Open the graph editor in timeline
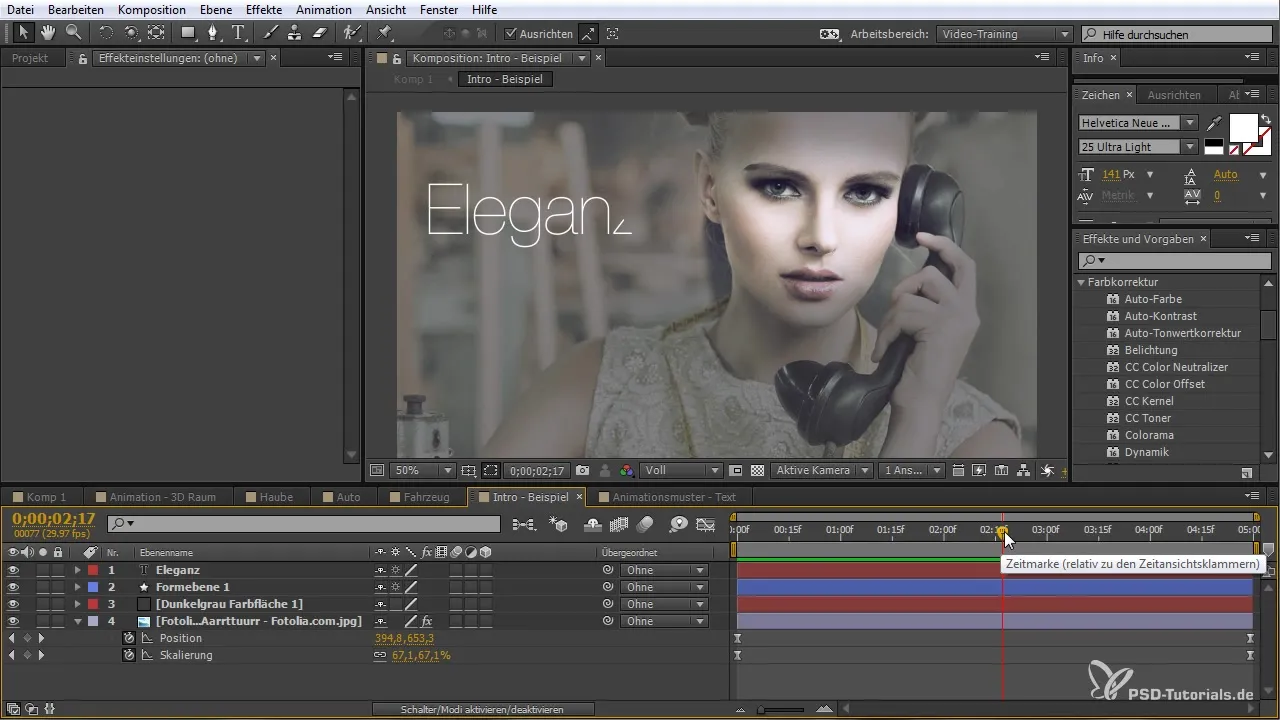Viewport: 1280px width, 720px height. pyautogui.click(x=706, y=524)
